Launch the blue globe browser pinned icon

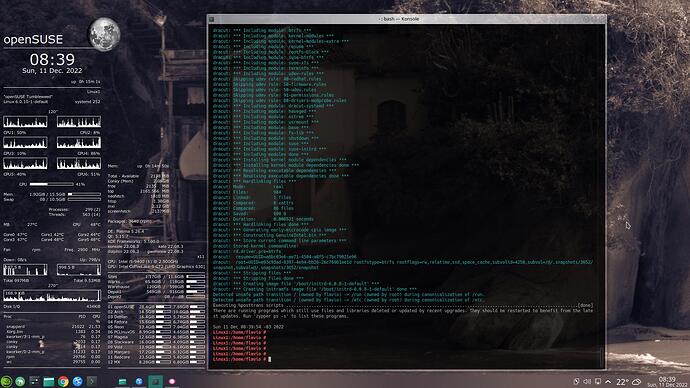coord(77,381)
